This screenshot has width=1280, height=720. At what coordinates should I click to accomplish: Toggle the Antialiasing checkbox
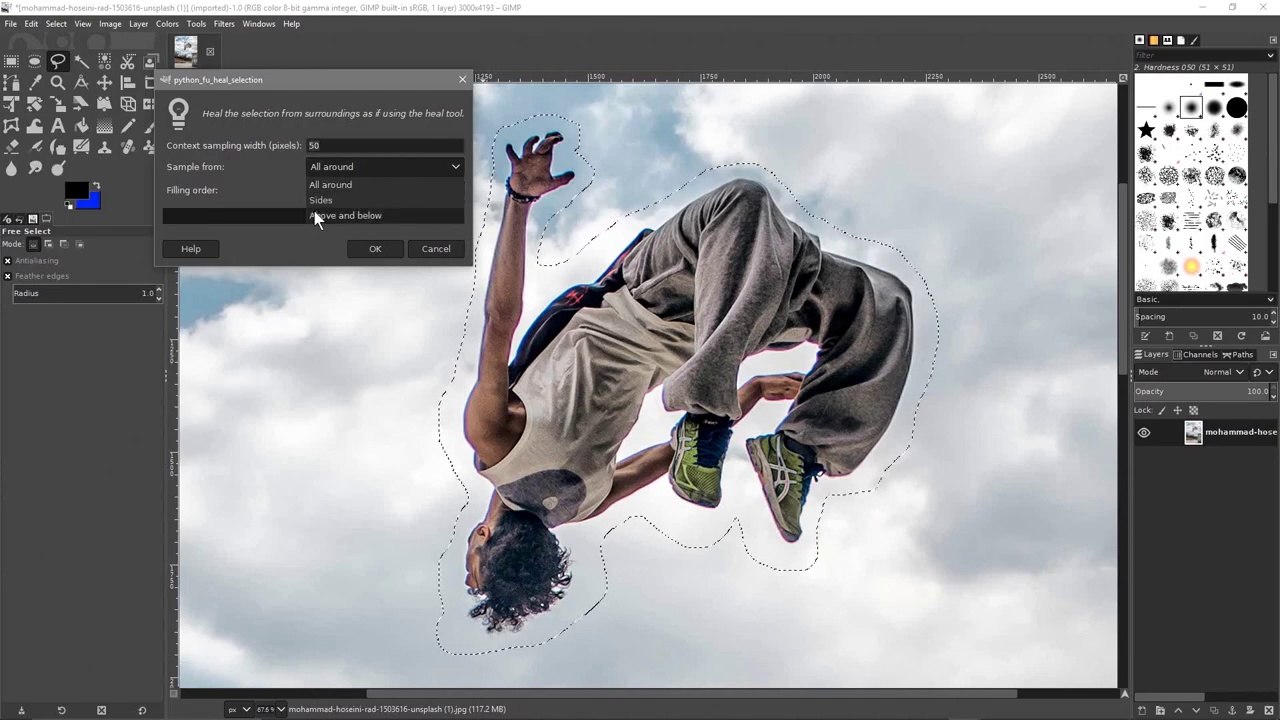[x=7, y=261]
